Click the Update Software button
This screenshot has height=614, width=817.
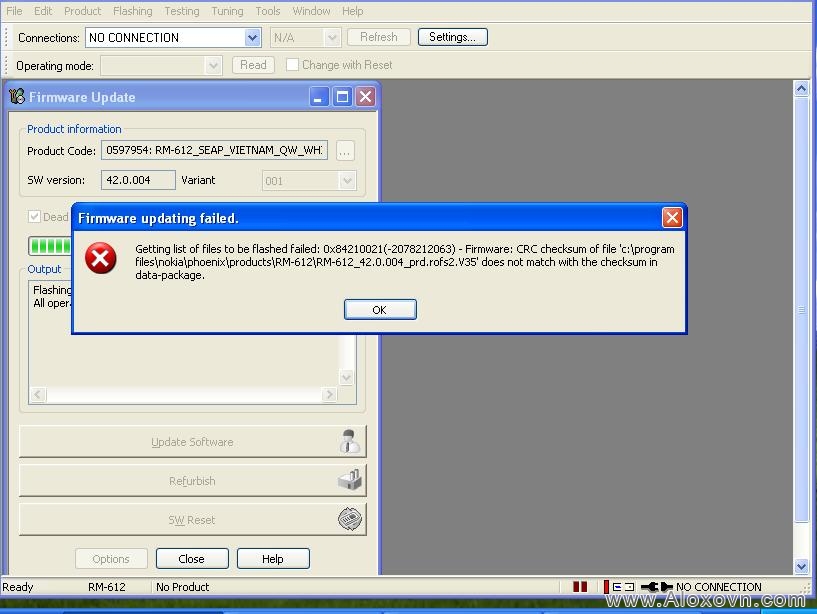pyautogui.click(x=192, y=441)
